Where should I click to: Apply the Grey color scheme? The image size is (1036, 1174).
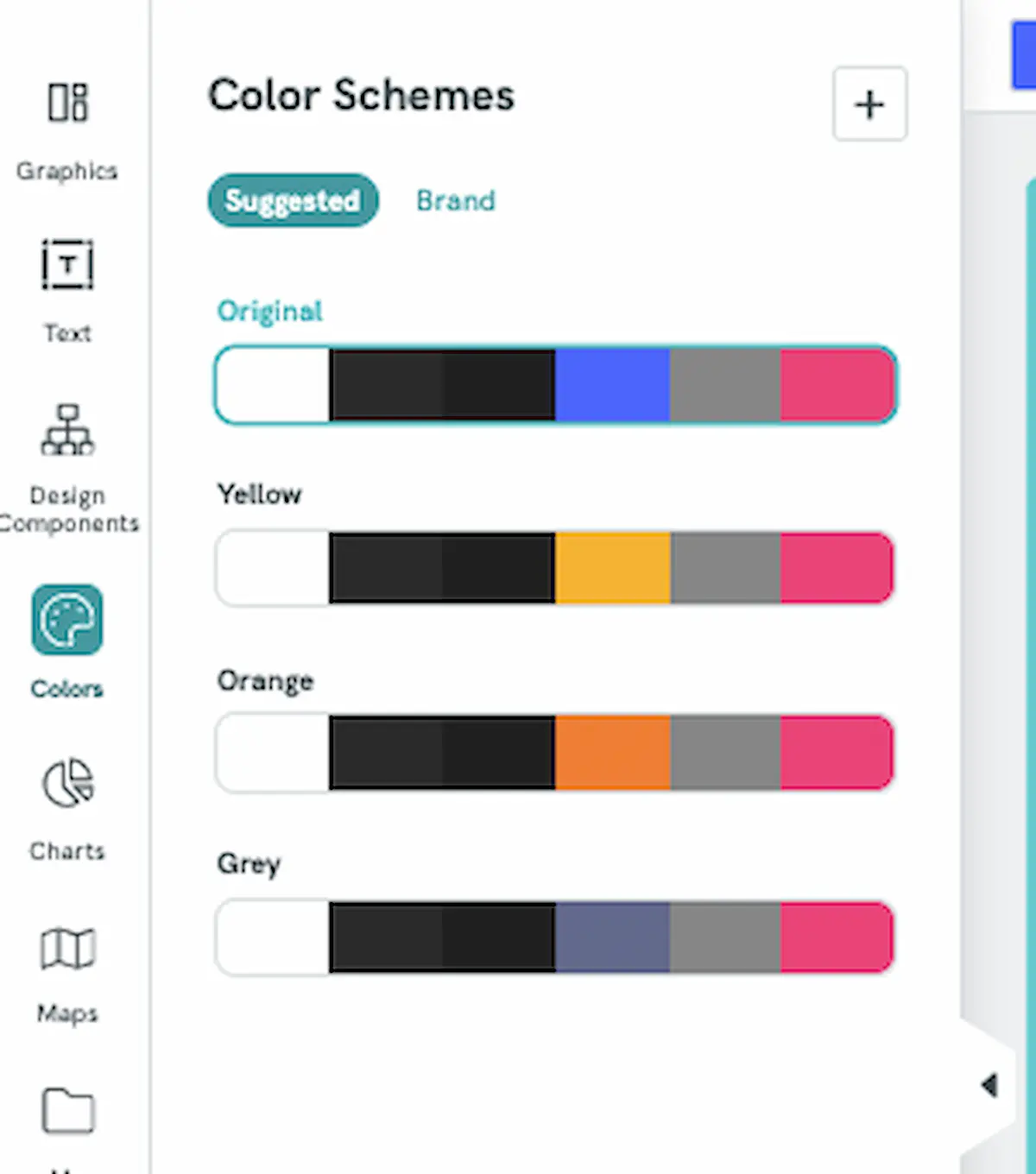coord(554,938)
